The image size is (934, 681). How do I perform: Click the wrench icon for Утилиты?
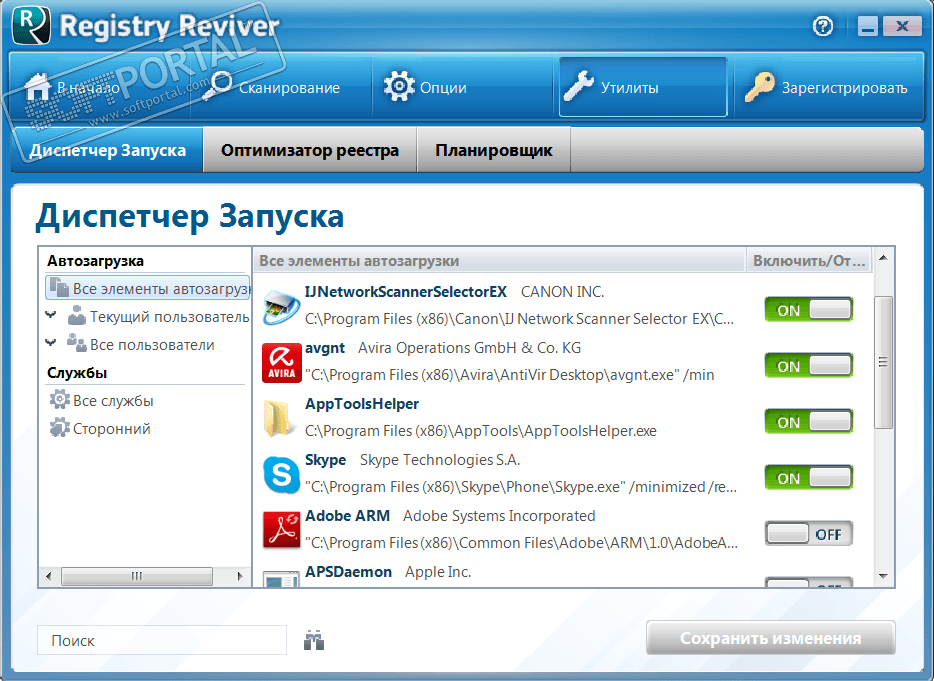tap(579, 86)
